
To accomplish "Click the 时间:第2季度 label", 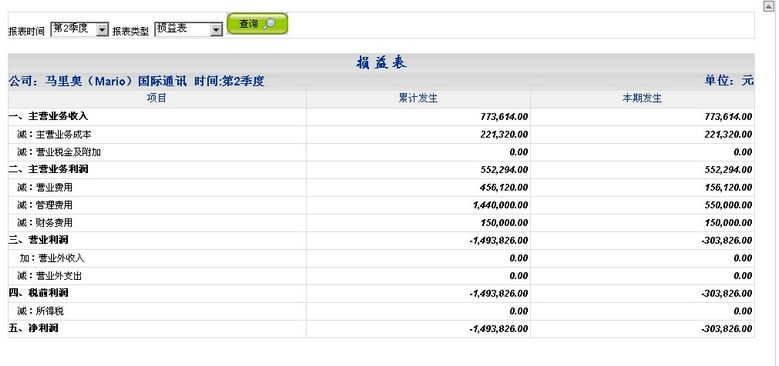I will [229, 81].
